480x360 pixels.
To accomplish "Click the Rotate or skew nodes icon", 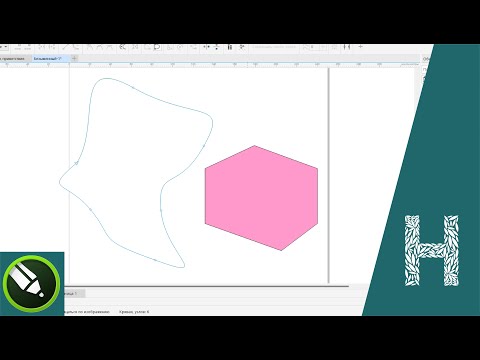I will tap(180, 47).
